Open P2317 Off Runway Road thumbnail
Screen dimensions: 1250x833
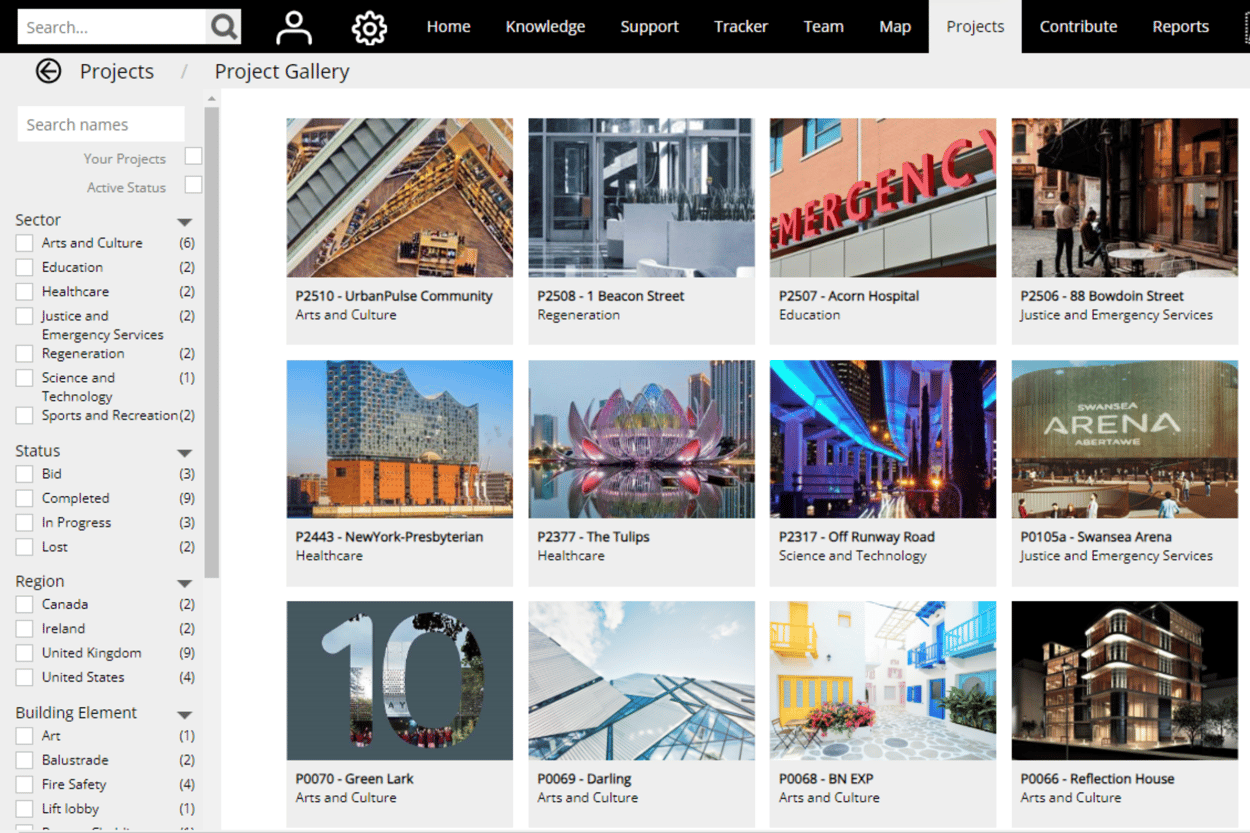[x=883, y=439]
